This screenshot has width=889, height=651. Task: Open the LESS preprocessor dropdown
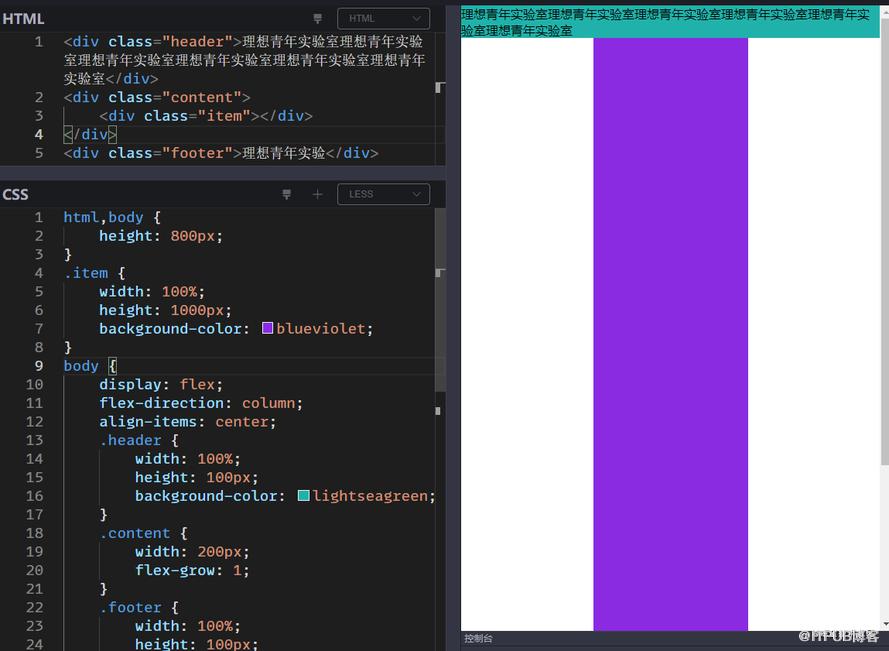(x=383, y=195)
